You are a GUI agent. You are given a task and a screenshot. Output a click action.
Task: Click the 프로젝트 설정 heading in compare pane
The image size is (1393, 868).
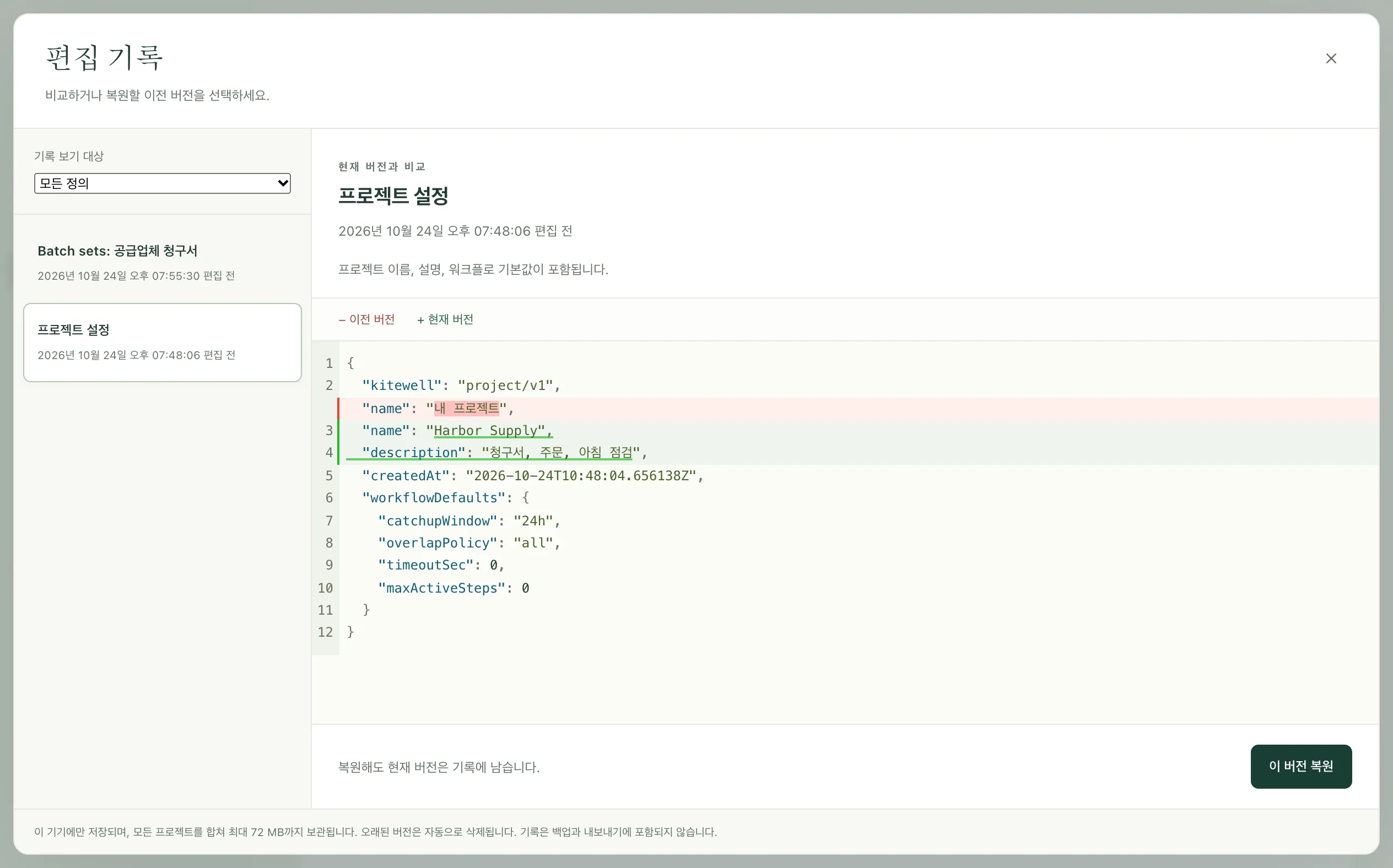click(393, 196)
